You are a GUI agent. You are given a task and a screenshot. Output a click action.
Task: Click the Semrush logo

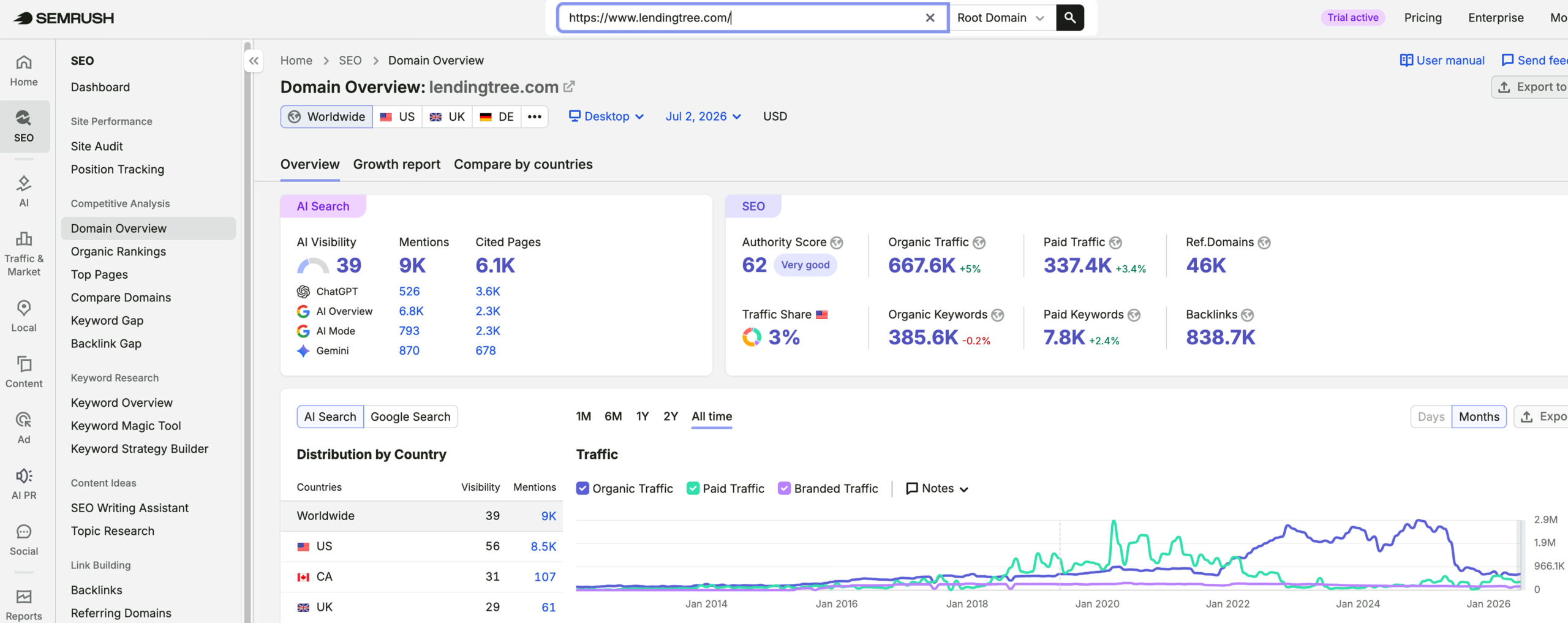64,18
